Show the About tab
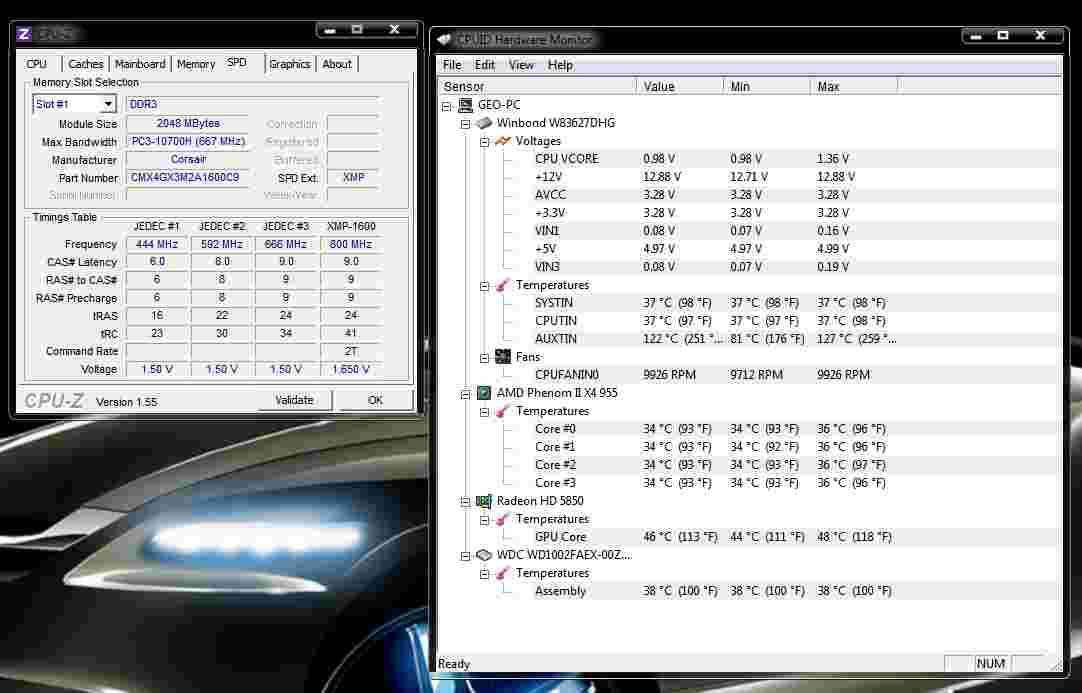This screenshot has height=693, width=1082. coord(337,64)
